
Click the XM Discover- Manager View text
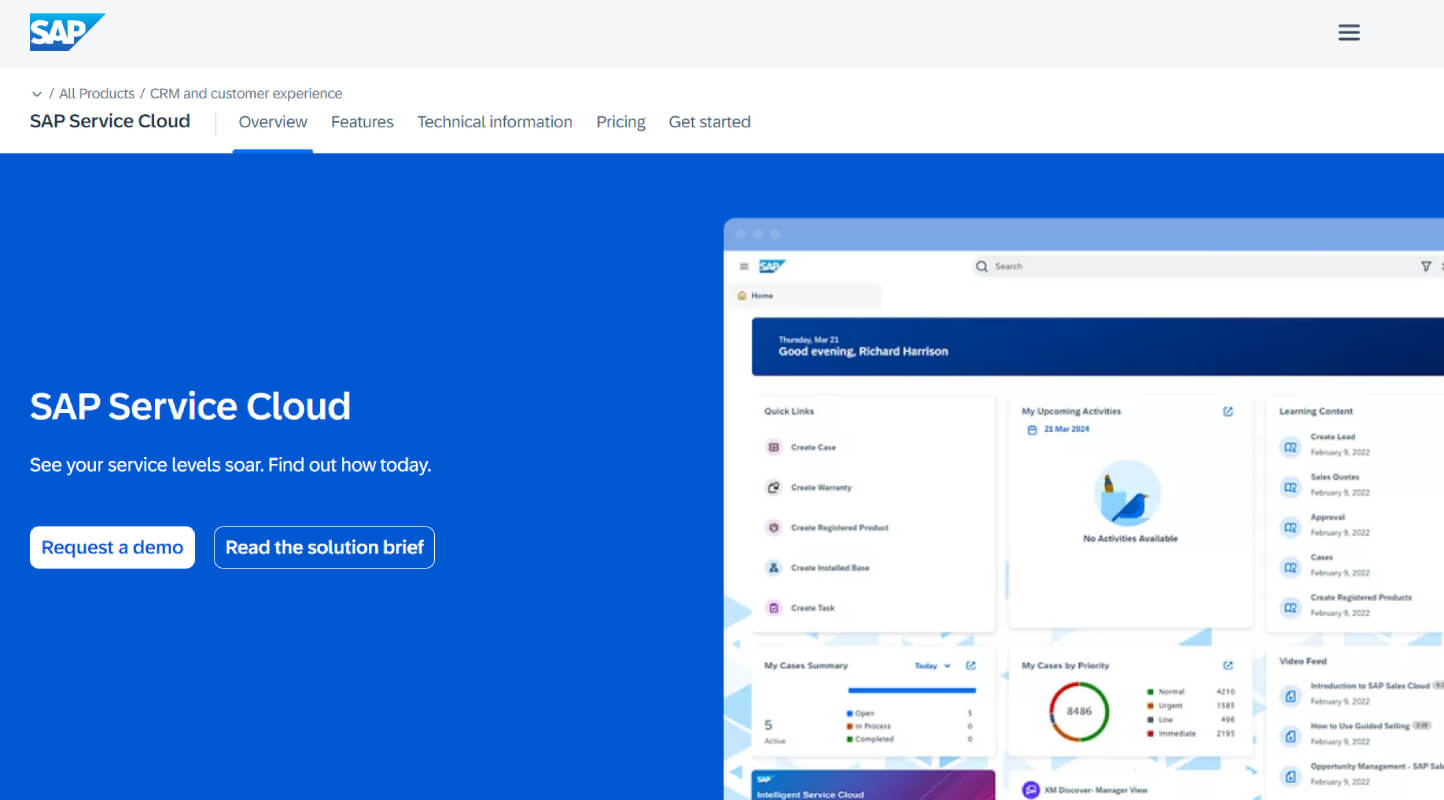click(x=1098, y=790)
